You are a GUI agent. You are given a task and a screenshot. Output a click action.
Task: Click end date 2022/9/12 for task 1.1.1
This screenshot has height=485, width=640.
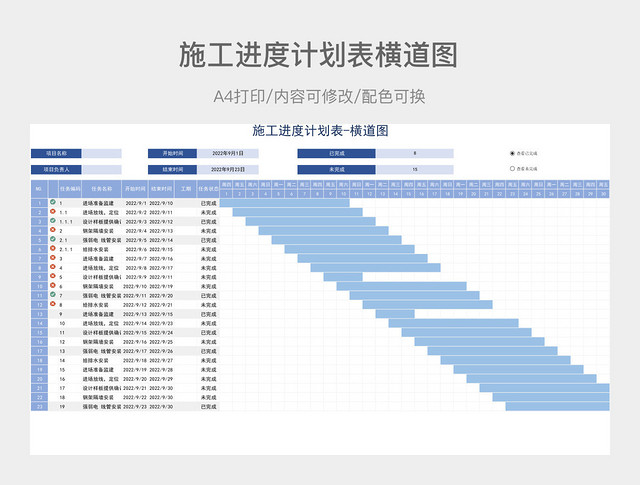tap(161, 222)
